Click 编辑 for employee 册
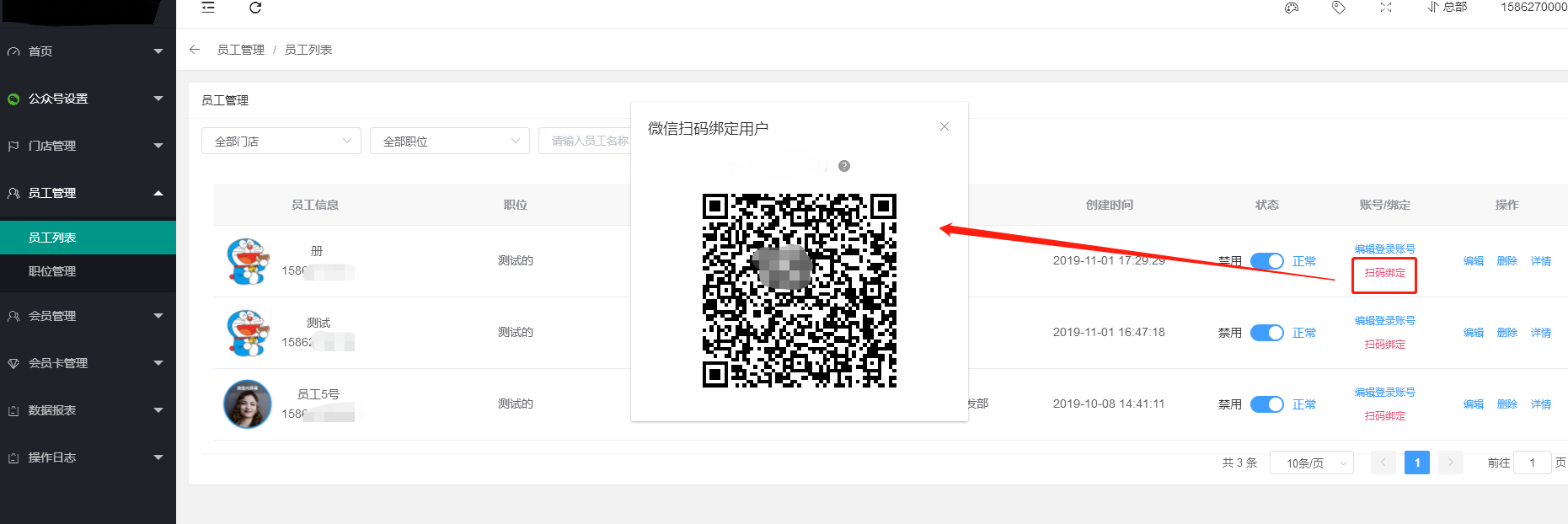Screen dimensions: 1568x524 (1474, 261)
